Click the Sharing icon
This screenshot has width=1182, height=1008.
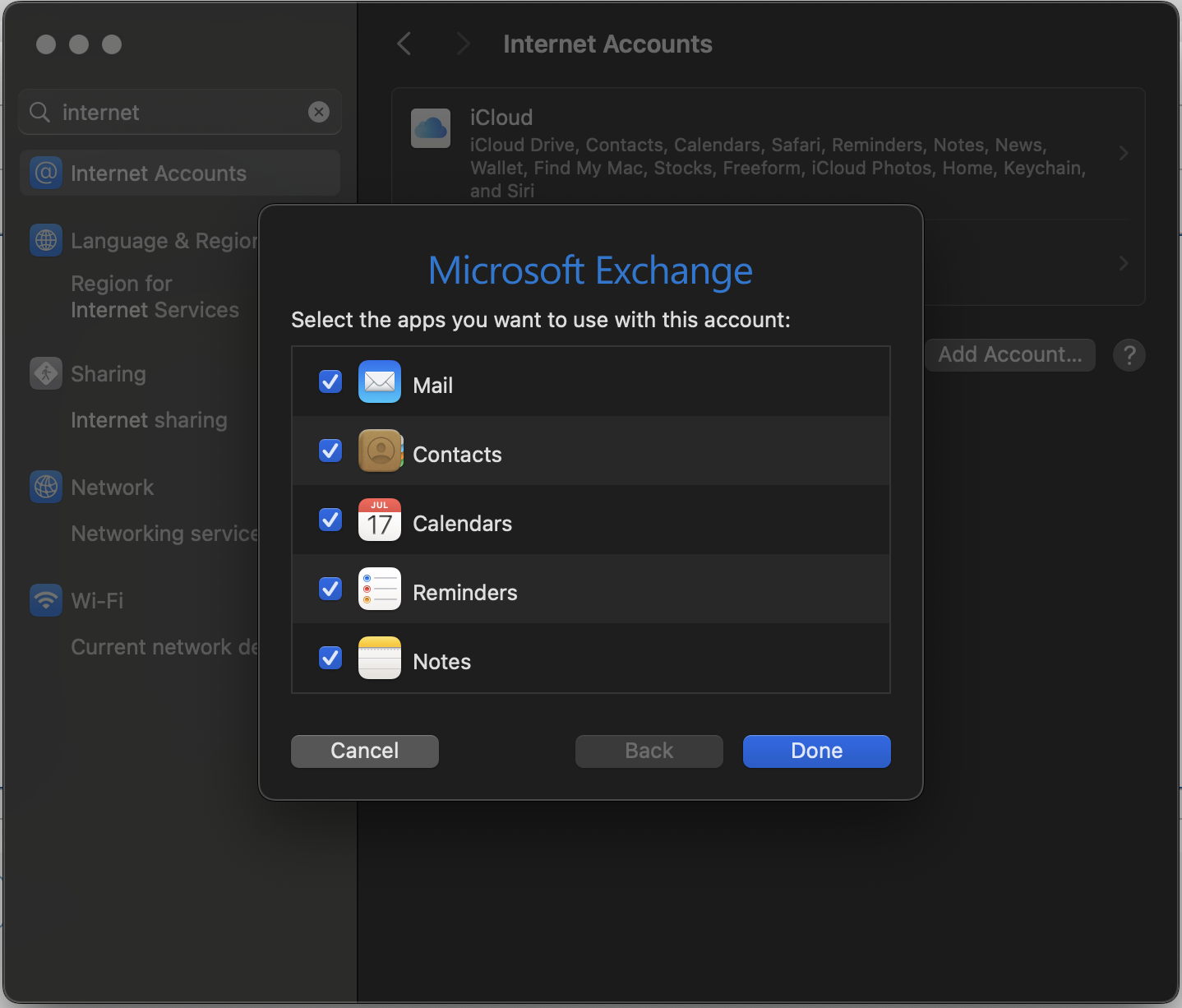(46, 373)
